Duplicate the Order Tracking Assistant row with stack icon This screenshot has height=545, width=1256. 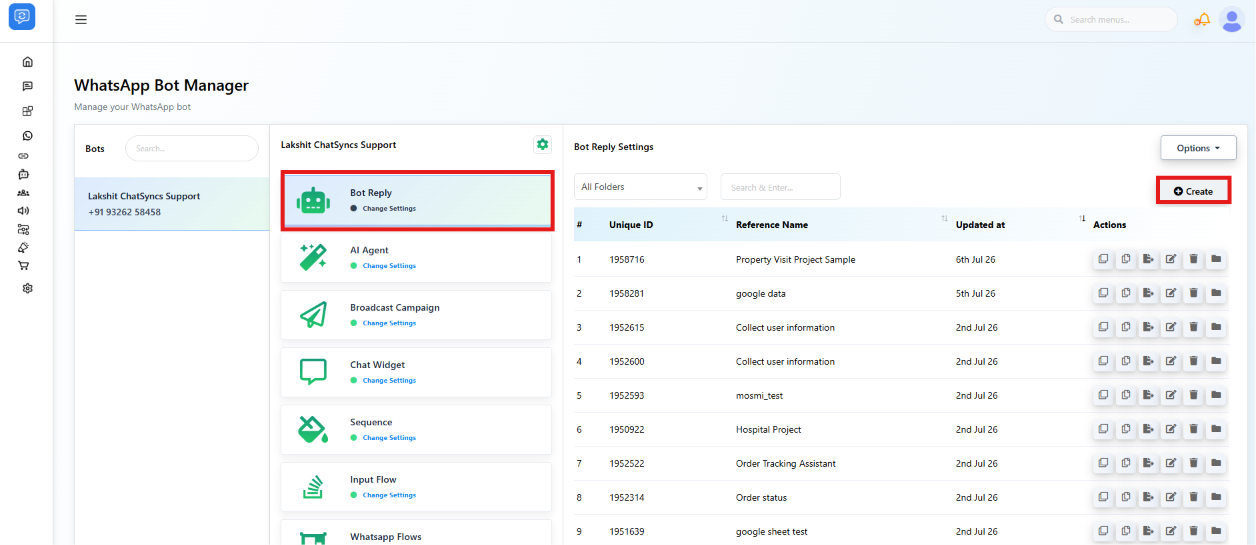click(1103, 464)
